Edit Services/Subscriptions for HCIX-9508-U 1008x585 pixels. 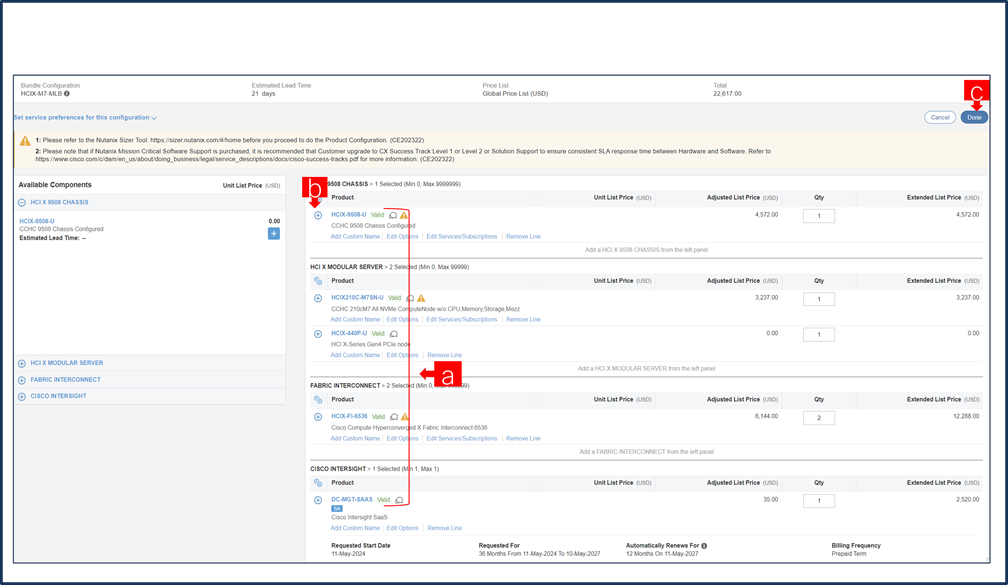(462, 237)
